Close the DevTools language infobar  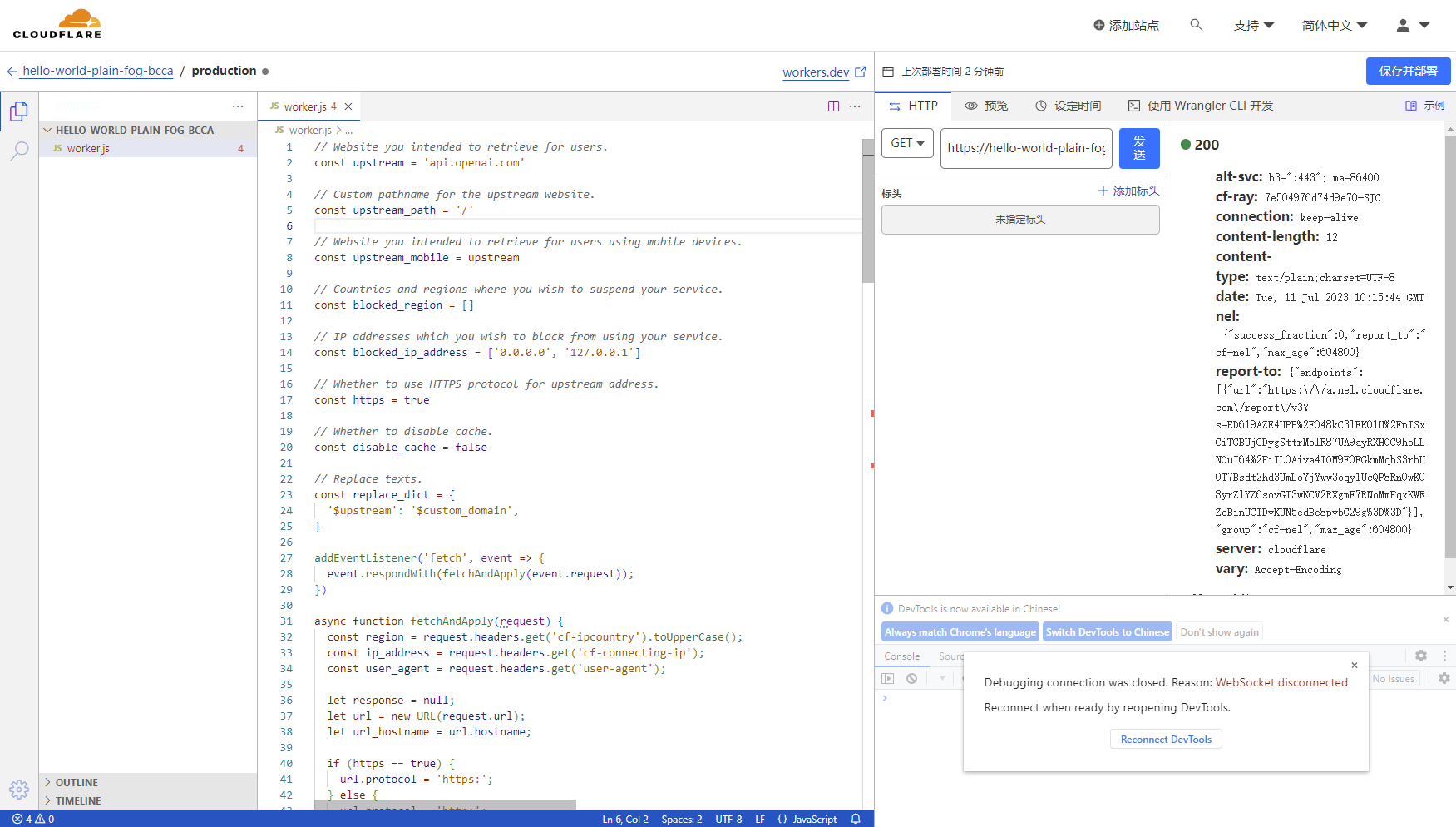(1446, 619)
